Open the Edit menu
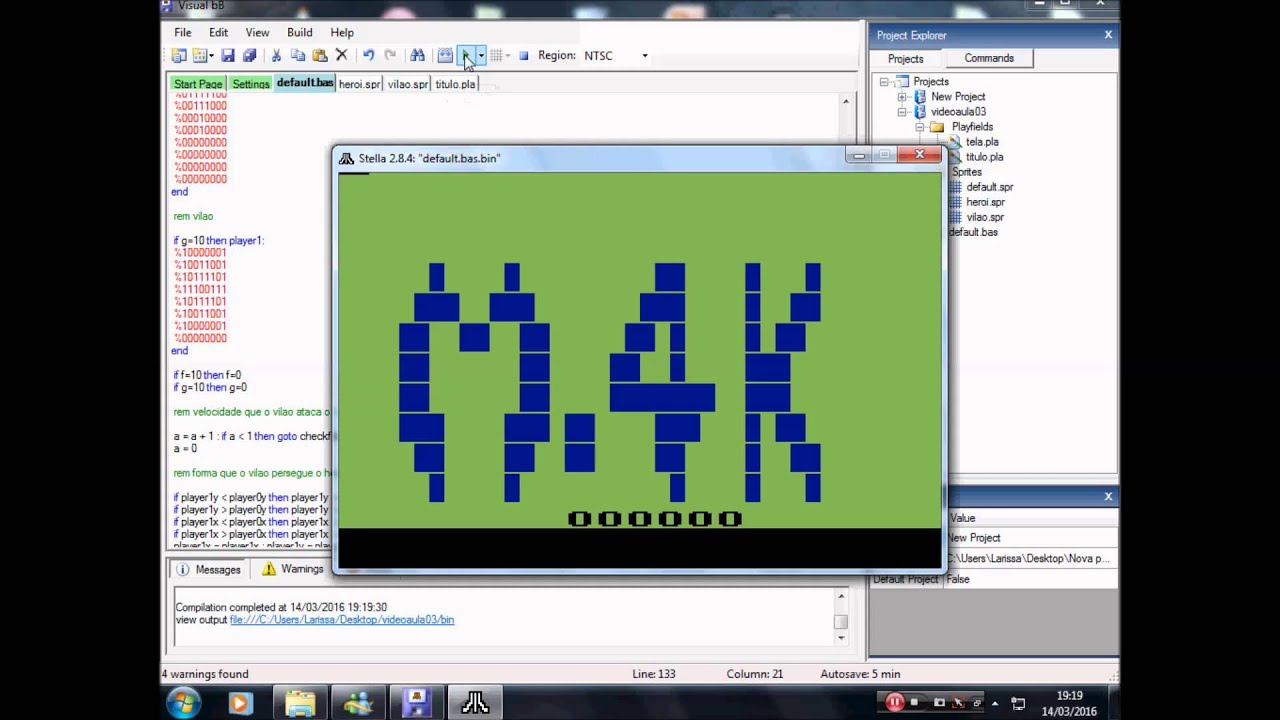Image resolution: width=1280 pixels, height=720 pixels. [x=218, y=32]
